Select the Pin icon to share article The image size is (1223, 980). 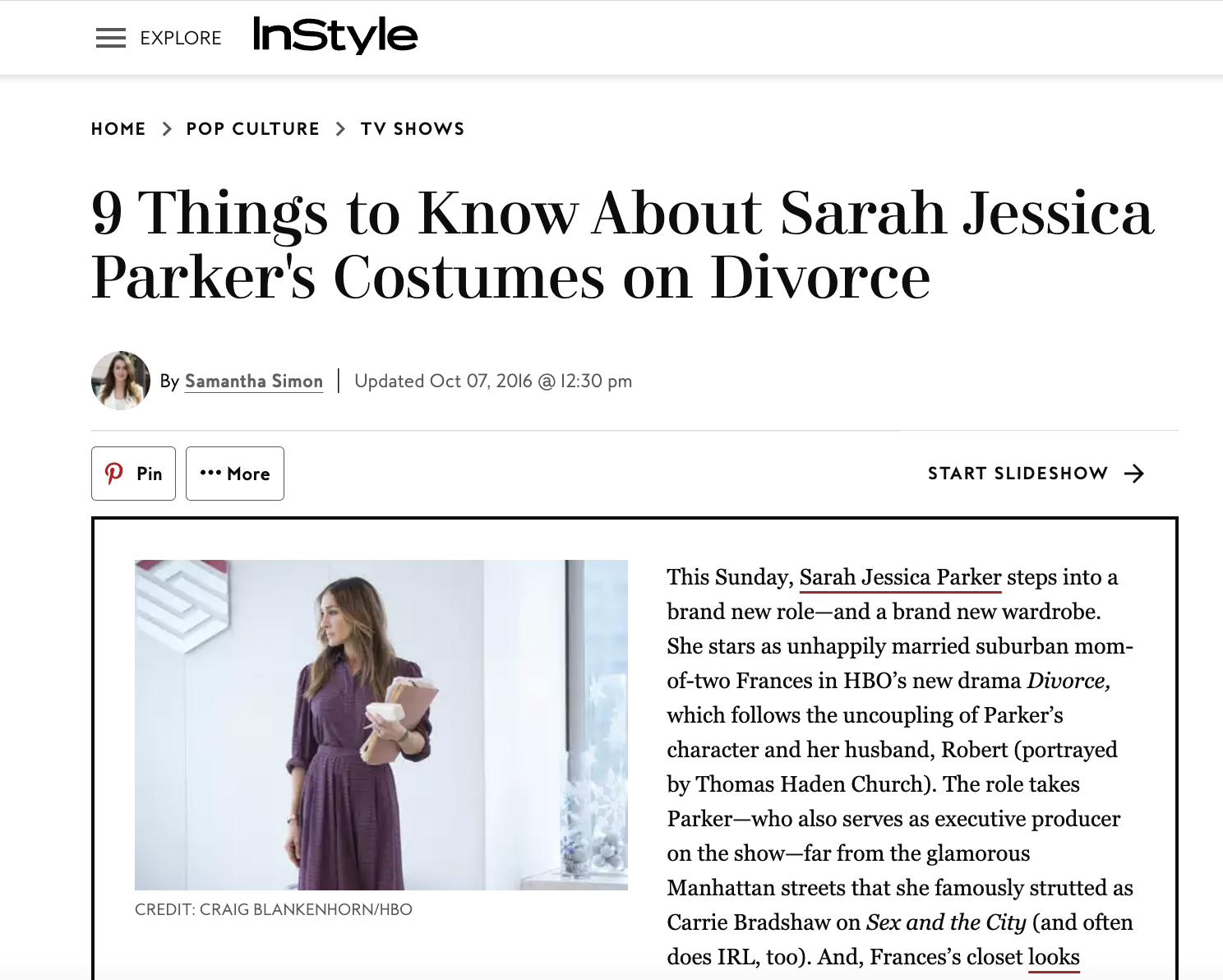point(133,473)
